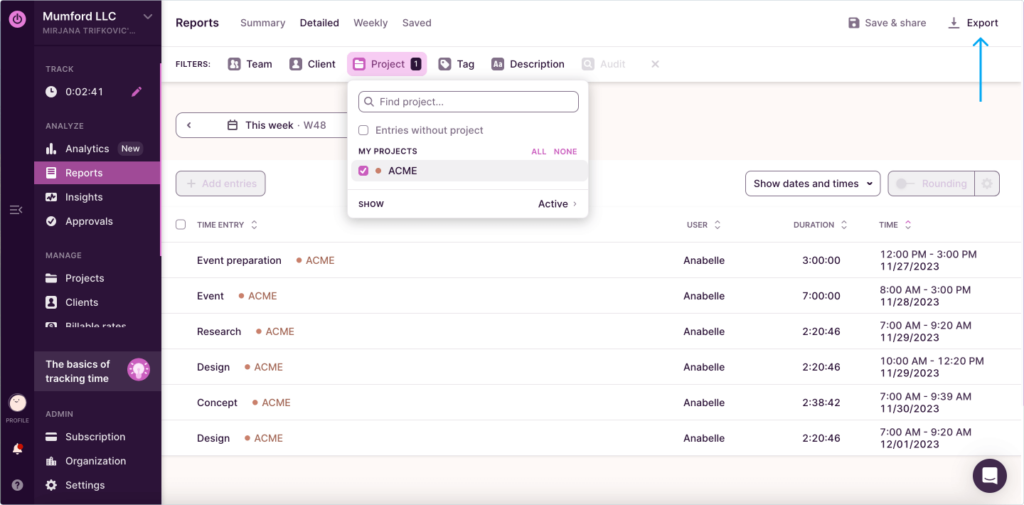Select NONE projects link
Screen dimensions: 1024x505
(x=566, y=152)
